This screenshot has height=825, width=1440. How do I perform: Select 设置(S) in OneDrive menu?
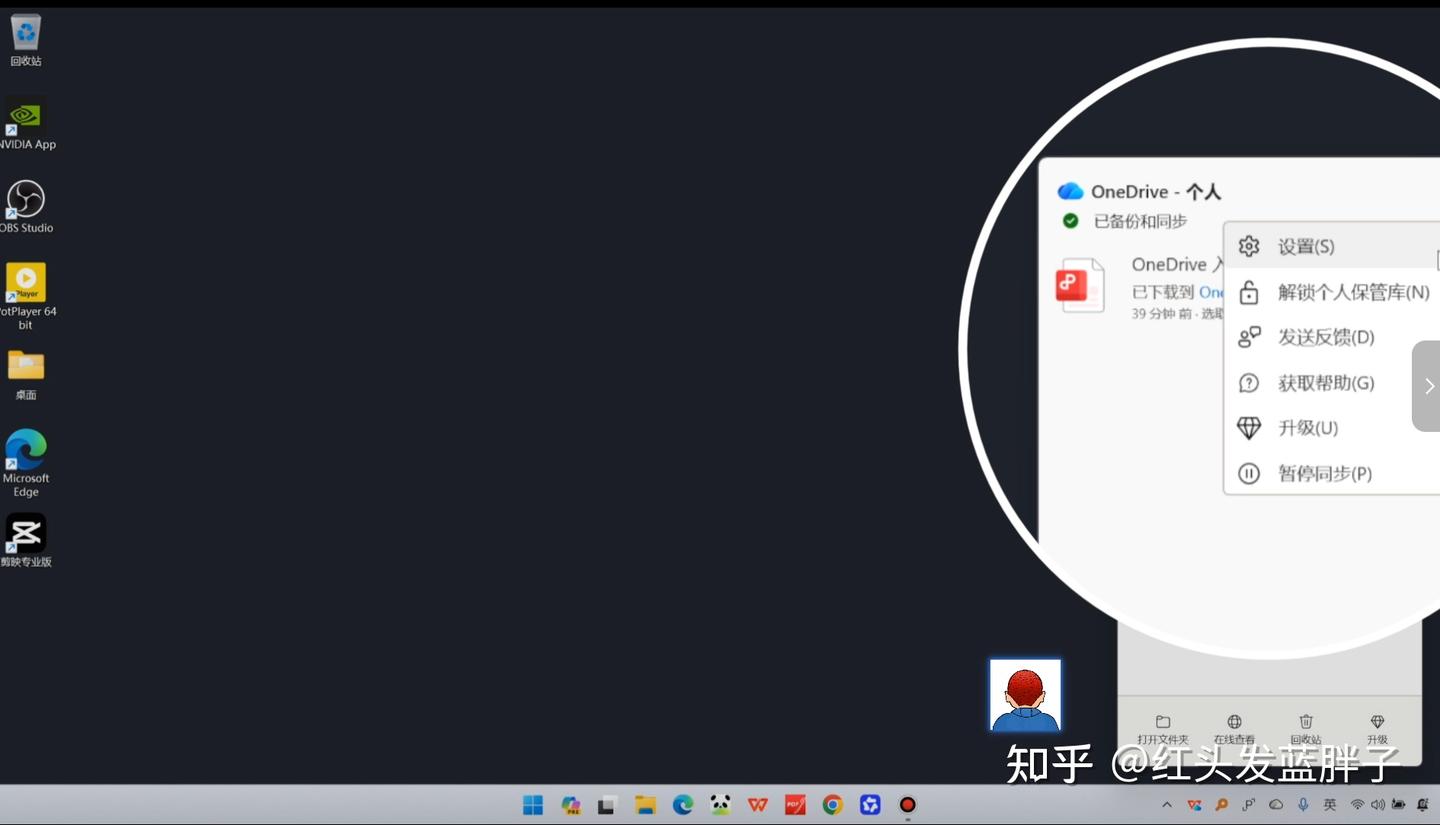1332,246
